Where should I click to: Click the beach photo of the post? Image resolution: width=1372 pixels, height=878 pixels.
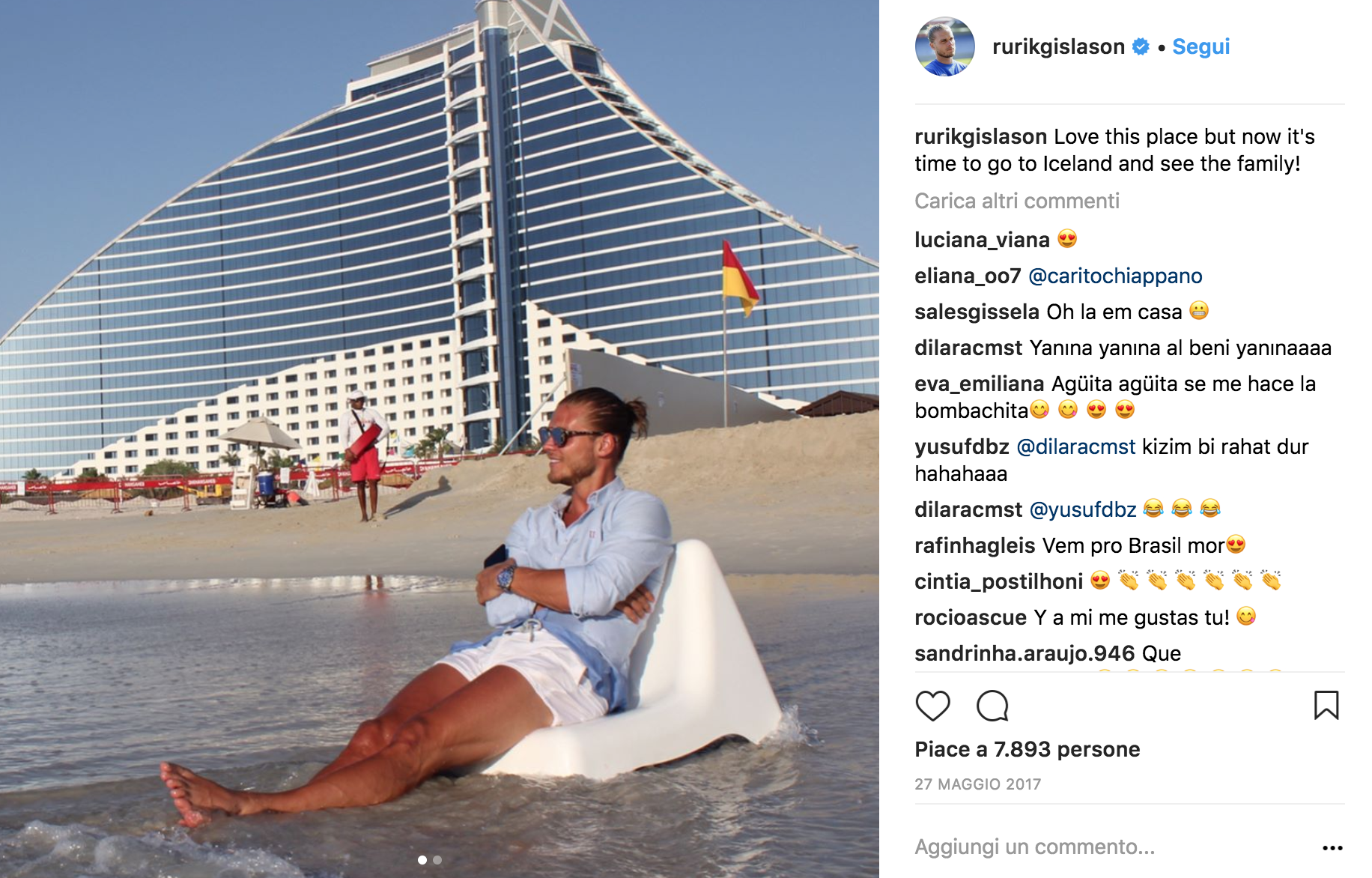(440, 439)
